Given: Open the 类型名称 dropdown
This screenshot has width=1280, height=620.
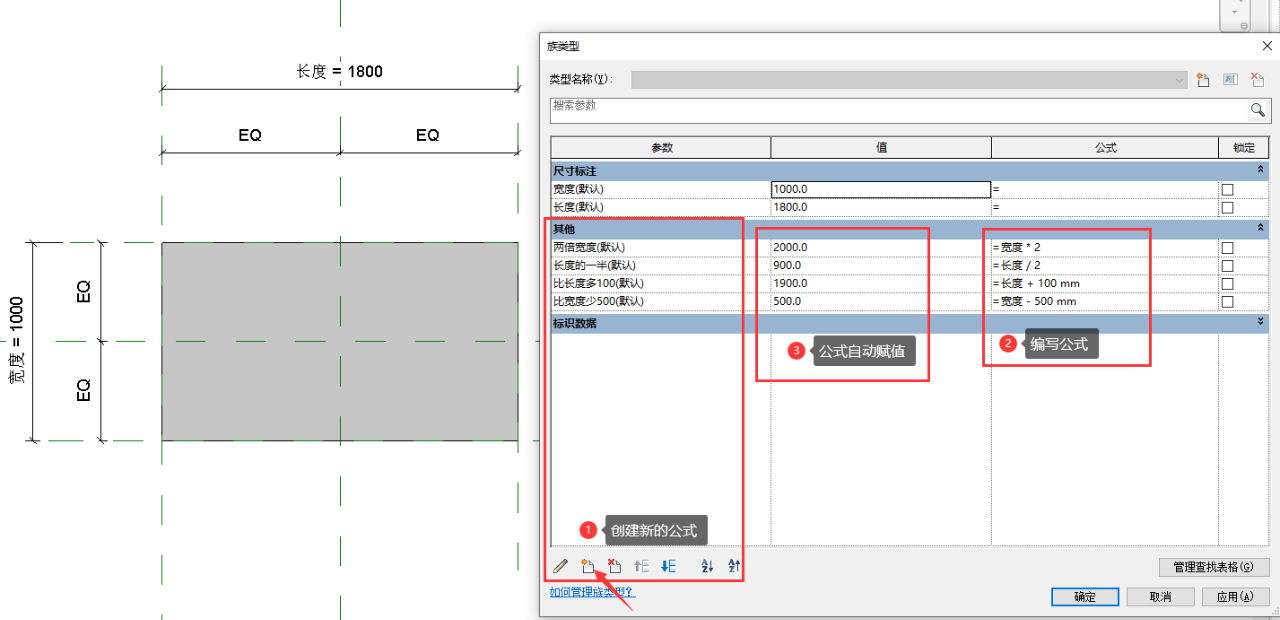Looking at the screenshot, I should coord(909,80).
